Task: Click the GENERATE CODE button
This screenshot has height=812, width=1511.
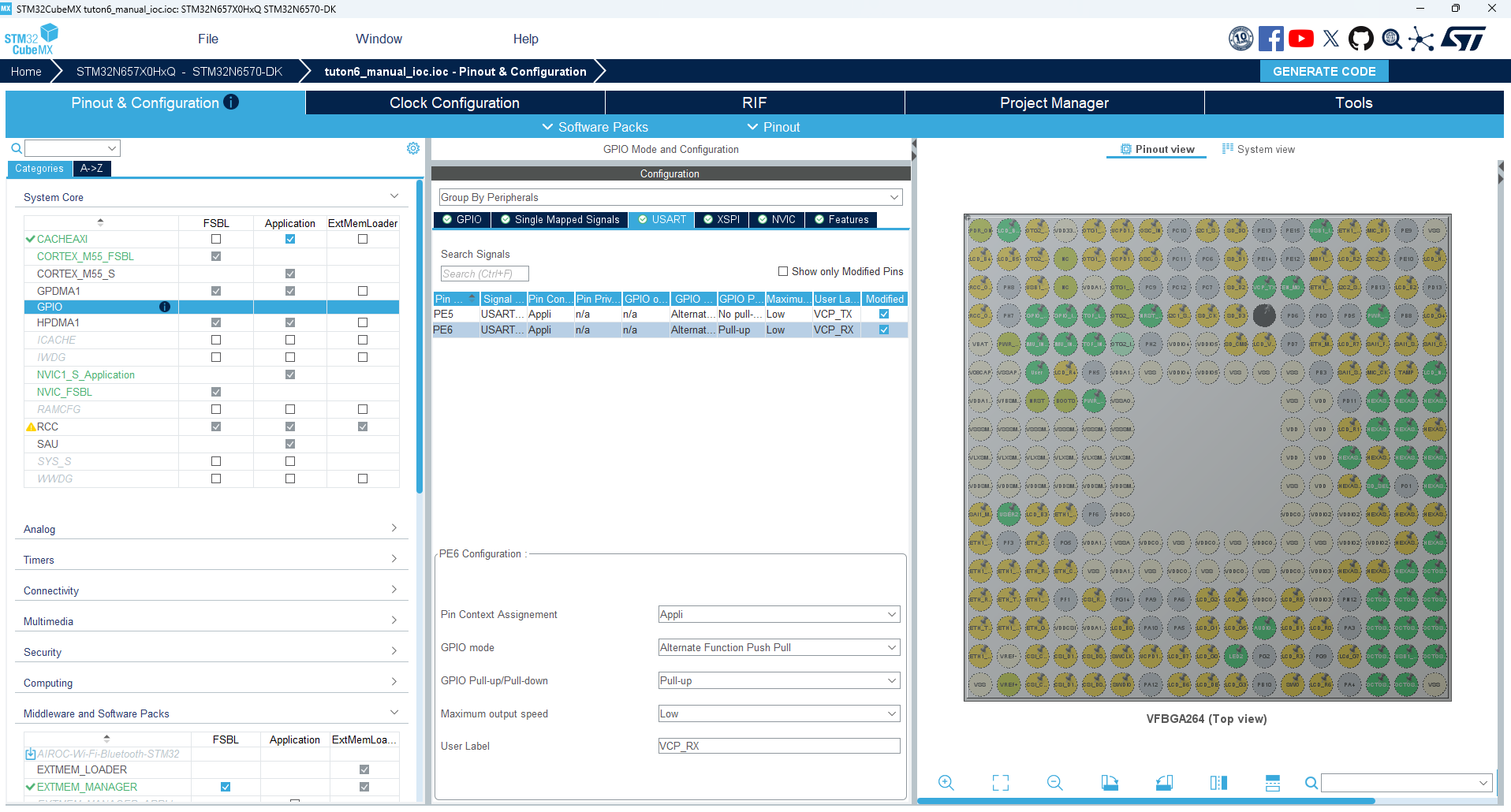Action: [x=1324, y=71]
